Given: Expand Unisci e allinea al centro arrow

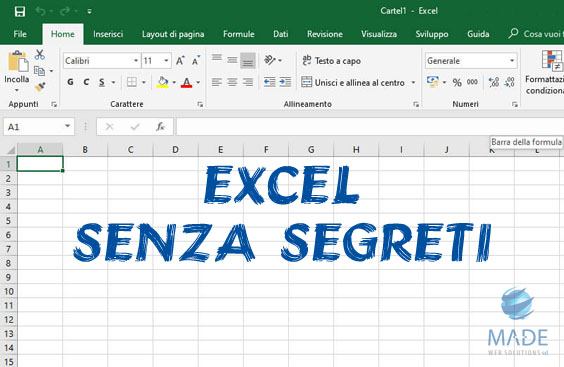Looking at the screenshot, I should click(x=413, y=82).
